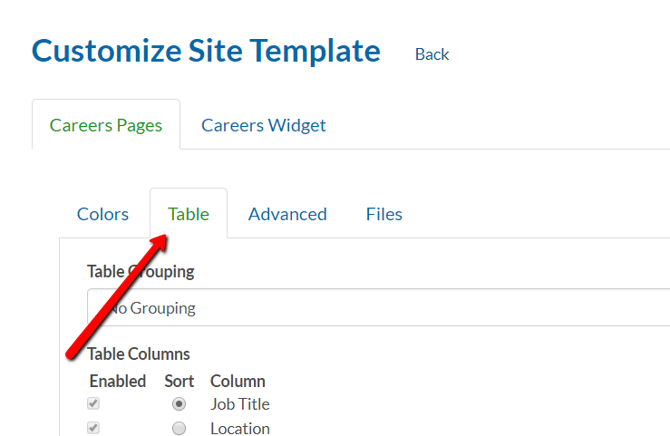670x436 pixels.
Task: Select the Table sub-tab
Action: (188, 214)
